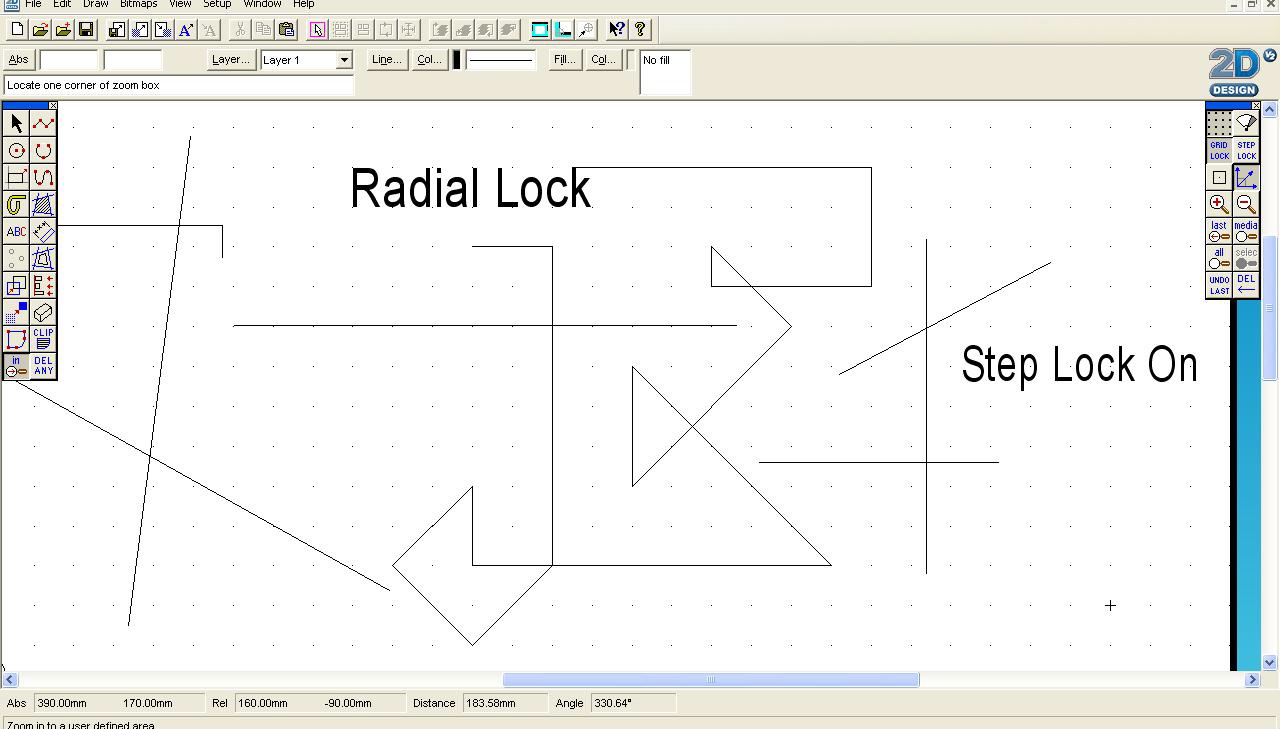Click the black line colour swatch
Viewport: 1280px width, 729px height.
point(457,59)
